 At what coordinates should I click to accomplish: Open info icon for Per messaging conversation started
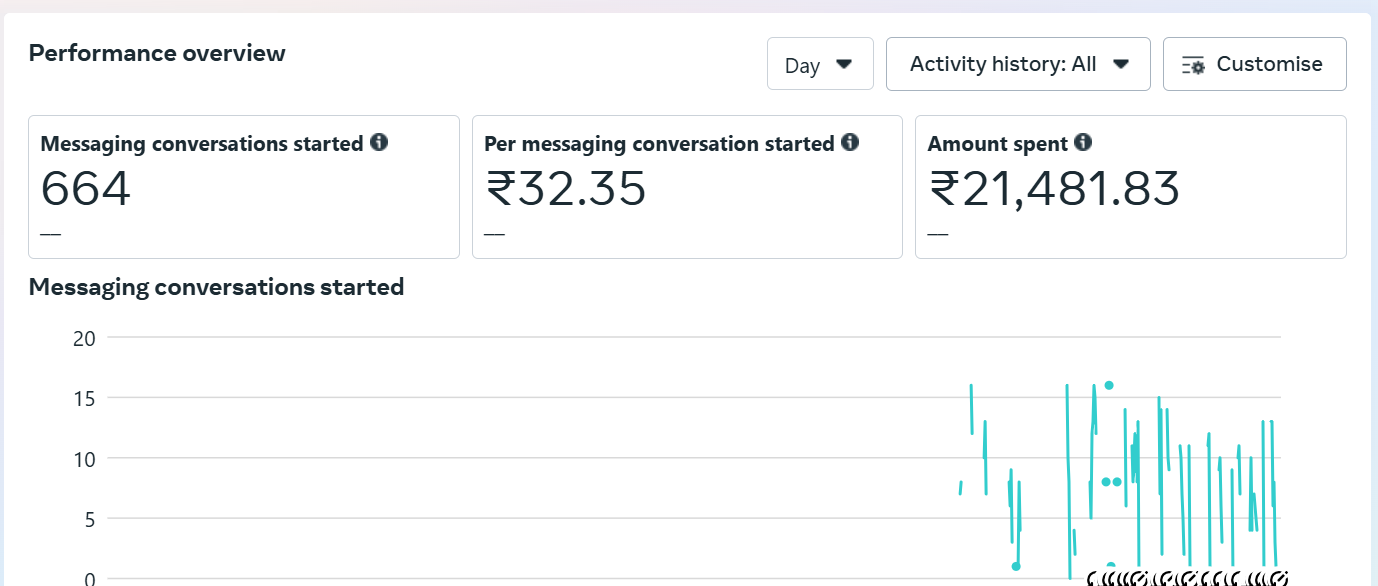[x=850, y=143]
